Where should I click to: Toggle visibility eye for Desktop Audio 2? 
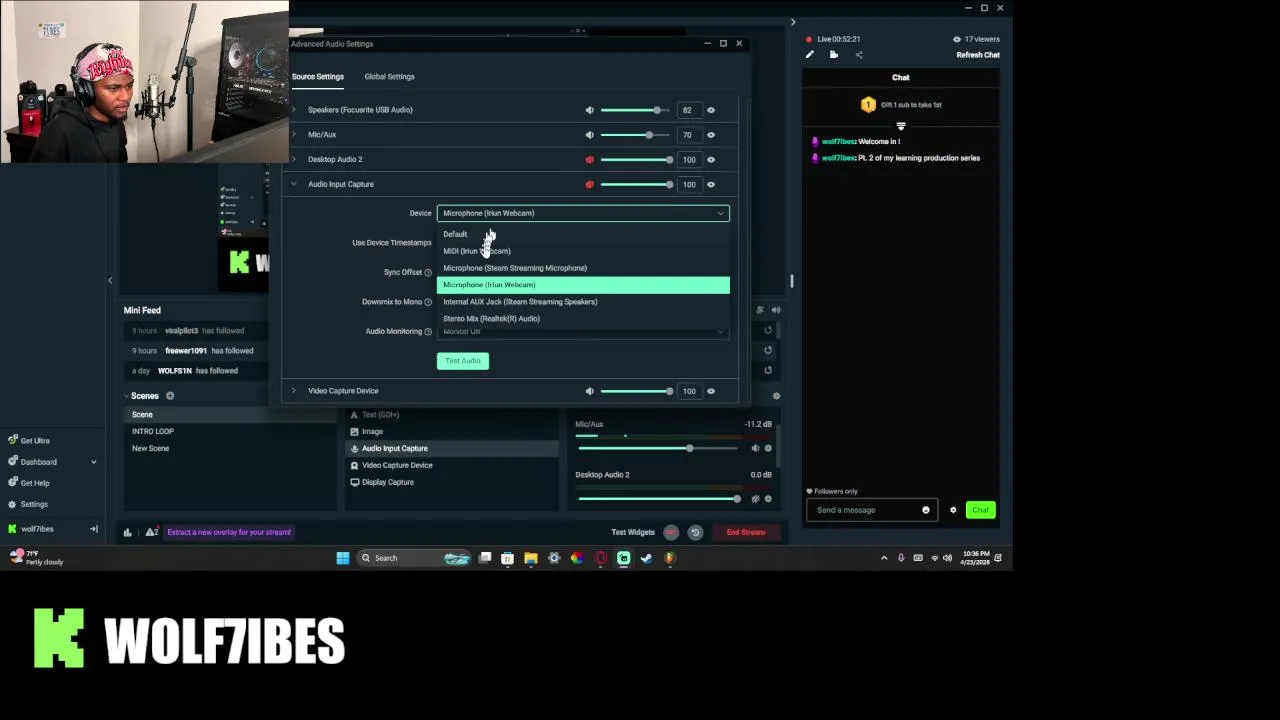click(711, 160)
